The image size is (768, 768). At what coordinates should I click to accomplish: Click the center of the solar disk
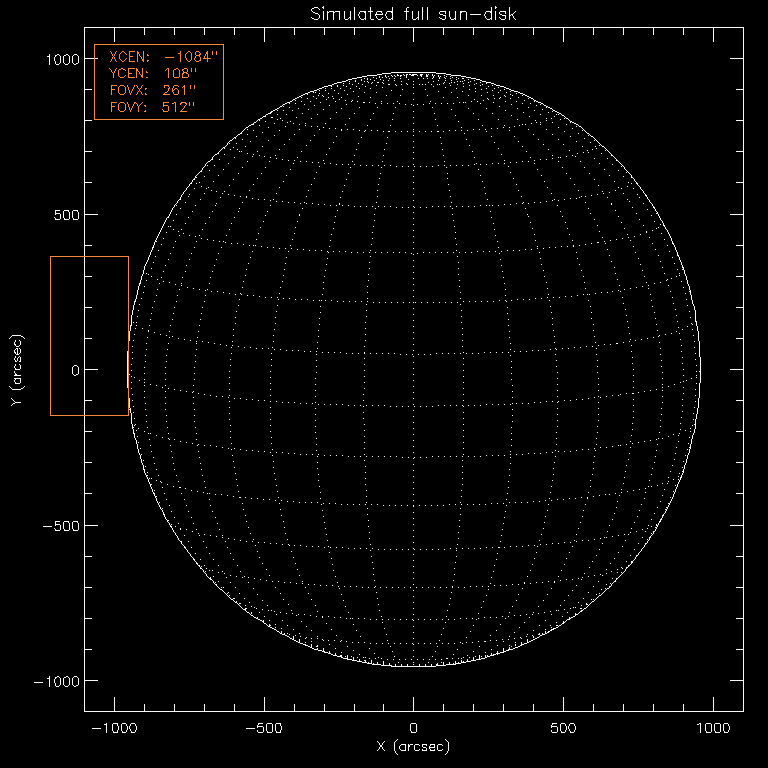[414, 370]
